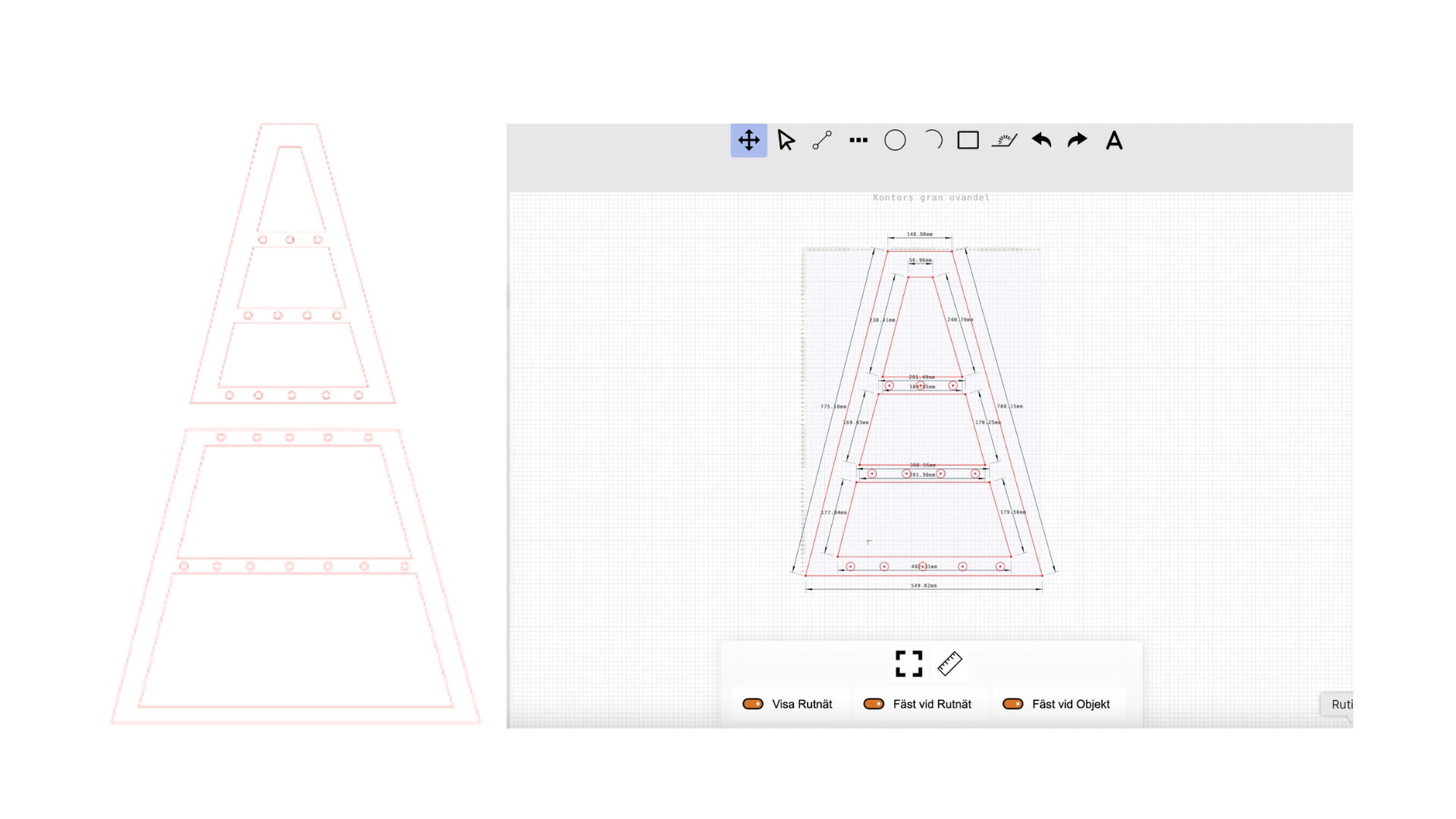Image resolution: width=1456 pixels, height=819 pixels.
Task: Click the ruler measurement icon
Action: click(x=949, y=664)
